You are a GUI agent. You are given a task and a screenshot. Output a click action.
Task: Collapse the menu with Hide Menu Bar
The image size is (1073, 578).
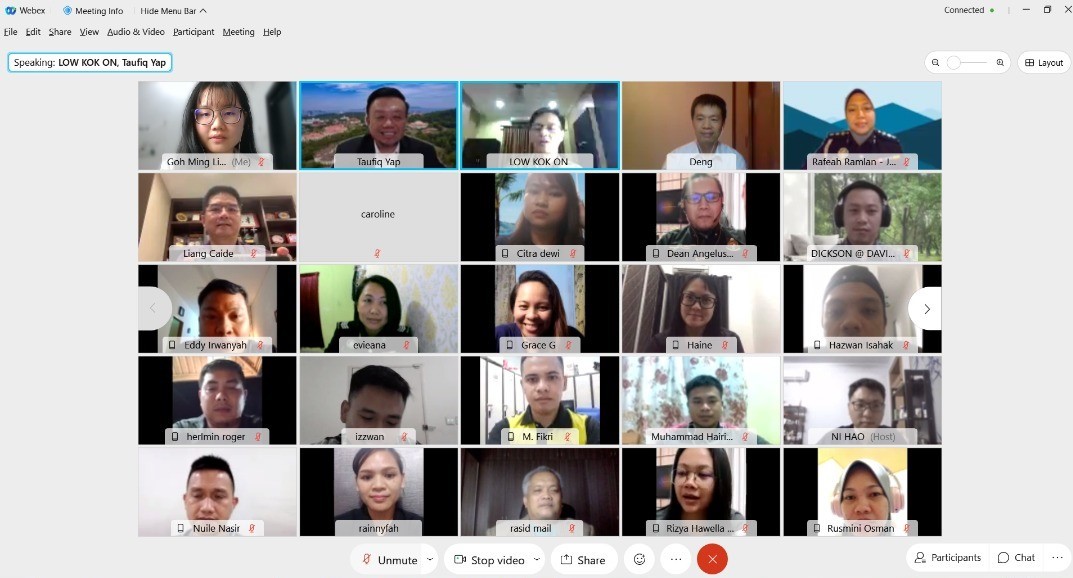[x=173, y=11]
